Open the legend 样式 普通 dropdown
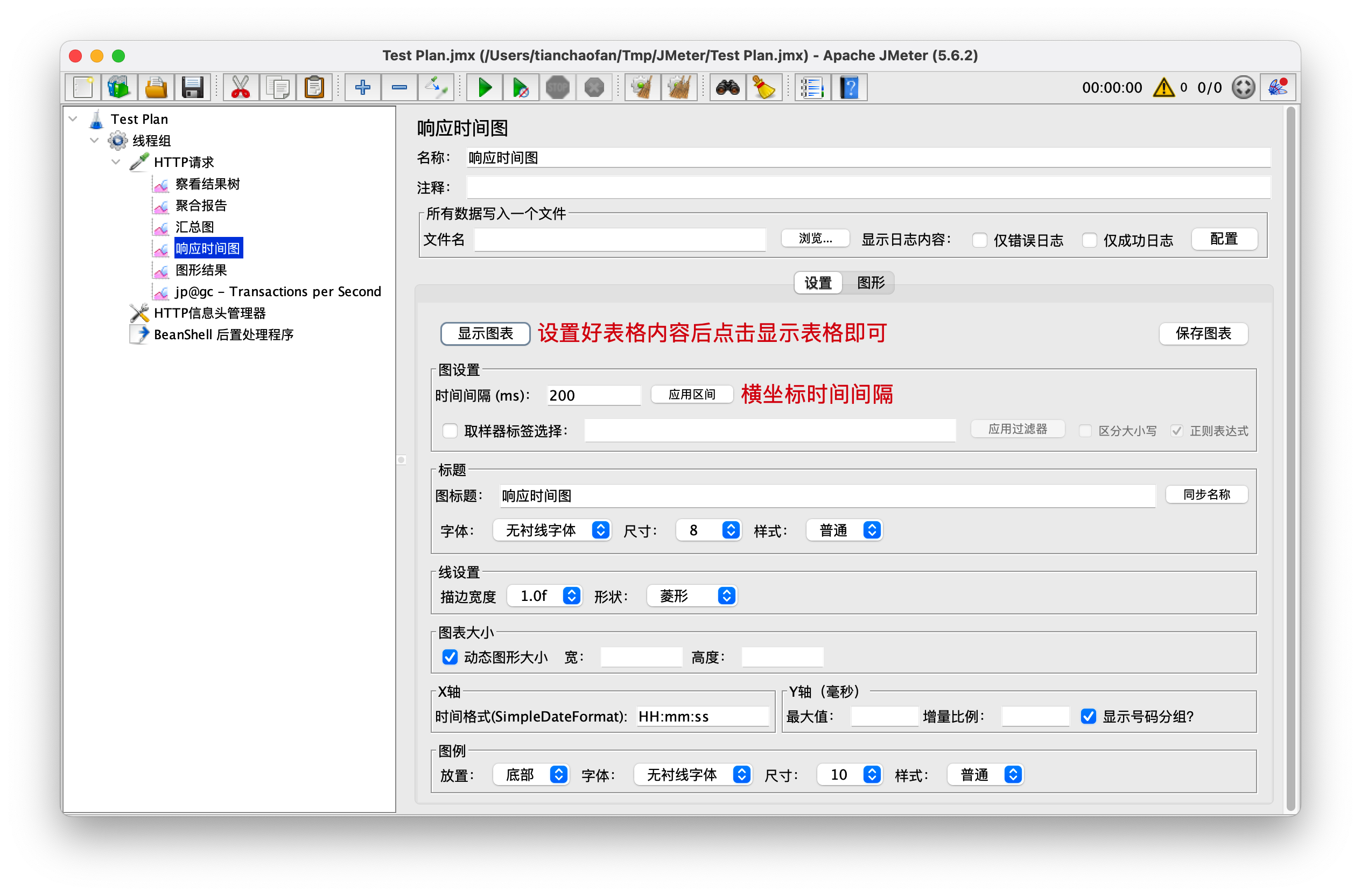 985,774
